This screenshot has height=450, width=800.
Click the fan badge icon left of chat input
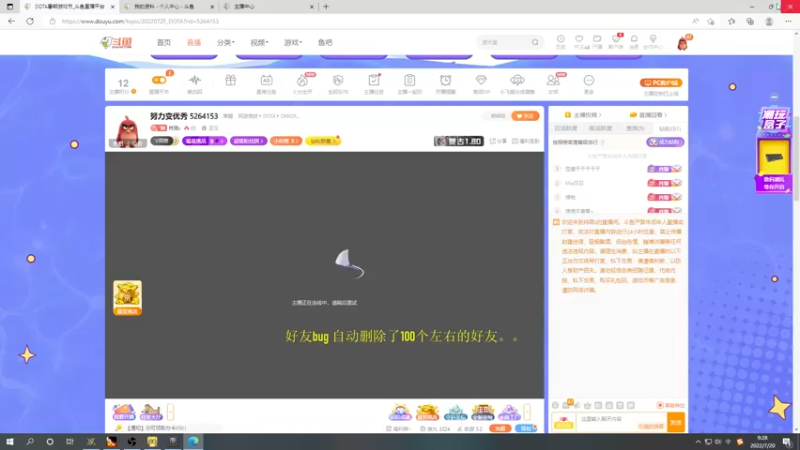563,423
